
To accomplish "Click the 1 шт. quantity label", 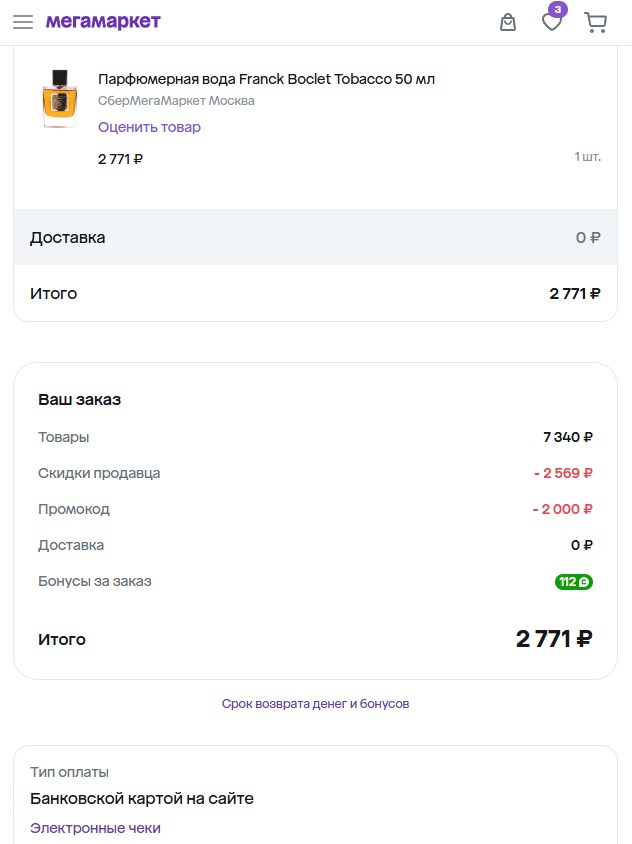I will (x=587, y=157).
